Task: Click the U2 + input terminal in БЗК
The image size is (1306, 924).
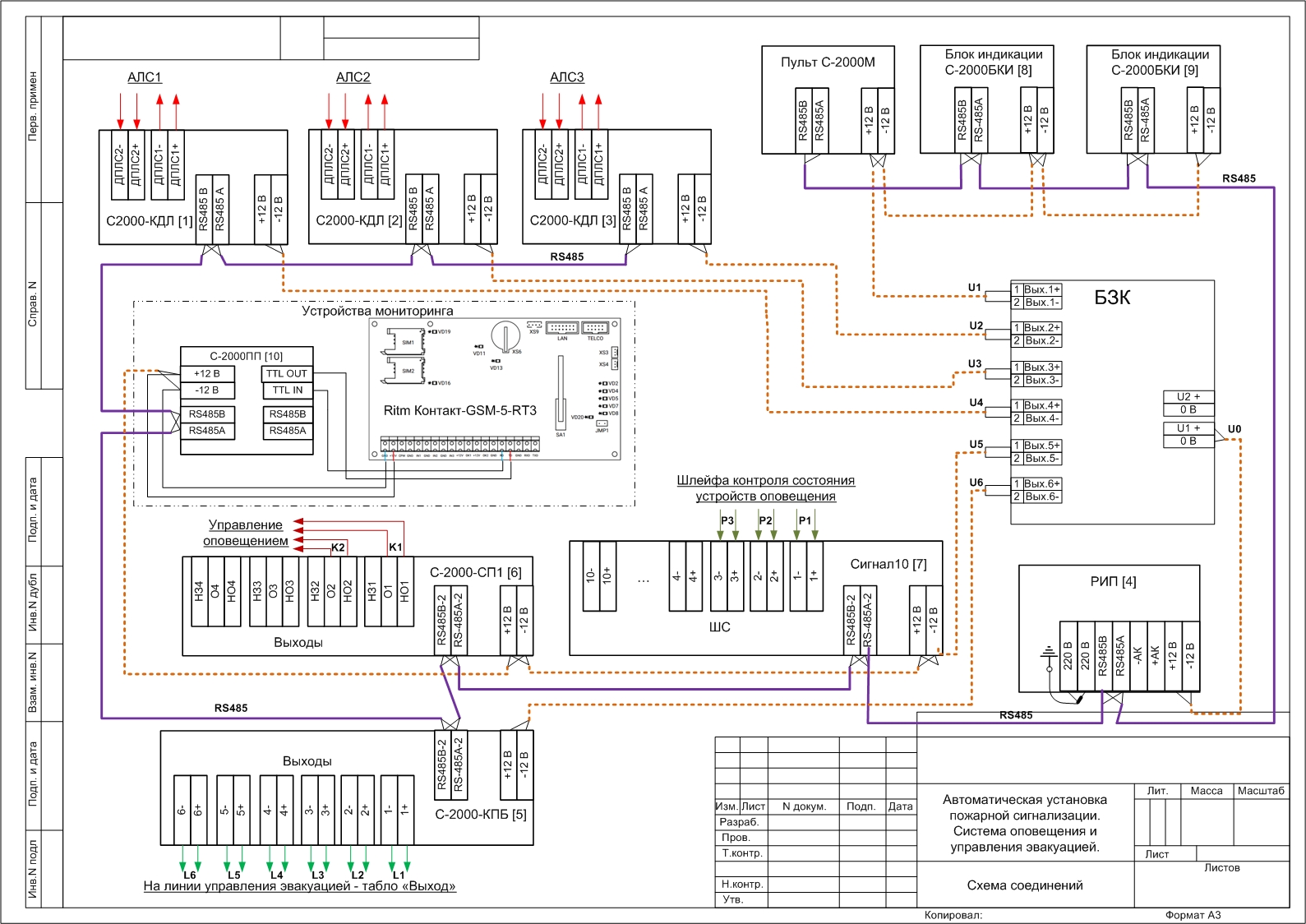Action: [x=1188, y=396]
